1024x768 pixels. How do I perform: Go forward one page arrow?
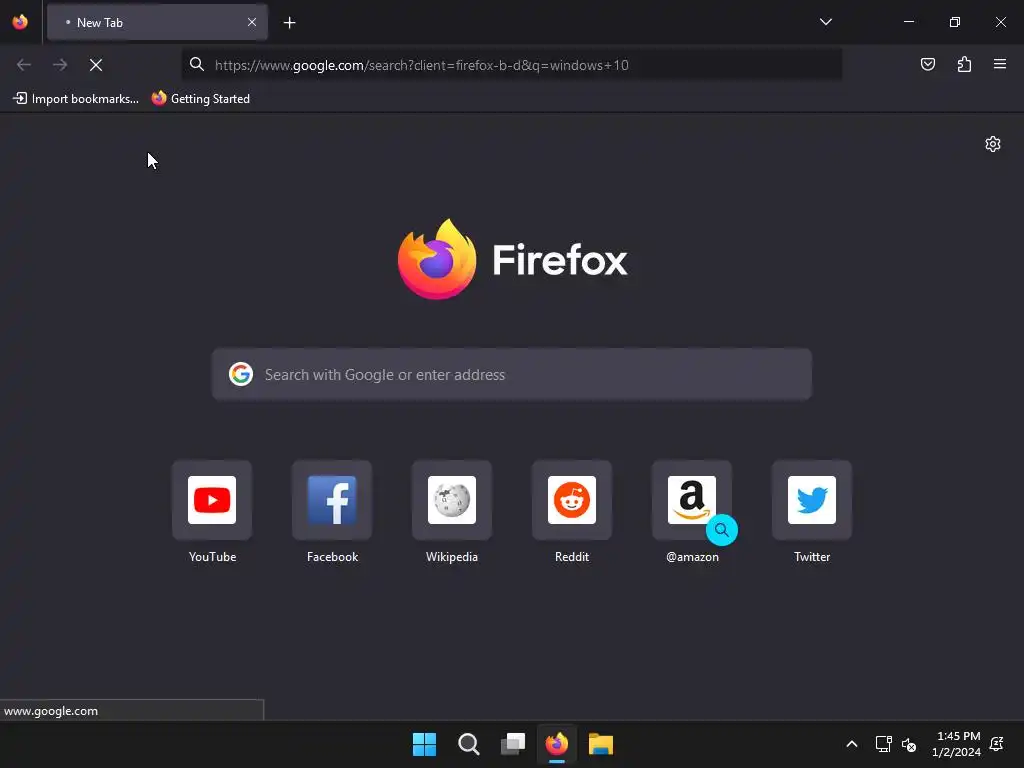60,65
